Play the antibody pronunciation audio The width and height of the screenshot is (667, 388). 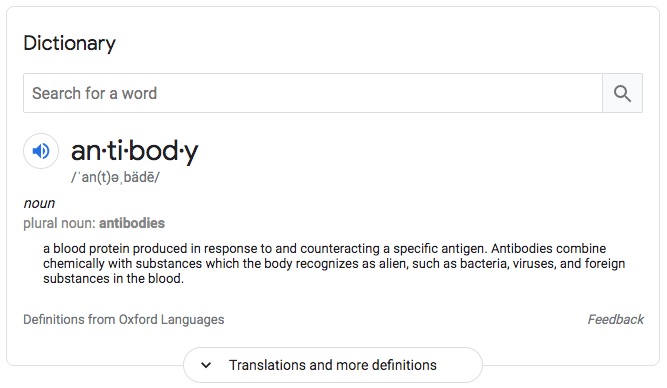click(x=41, y=151)
